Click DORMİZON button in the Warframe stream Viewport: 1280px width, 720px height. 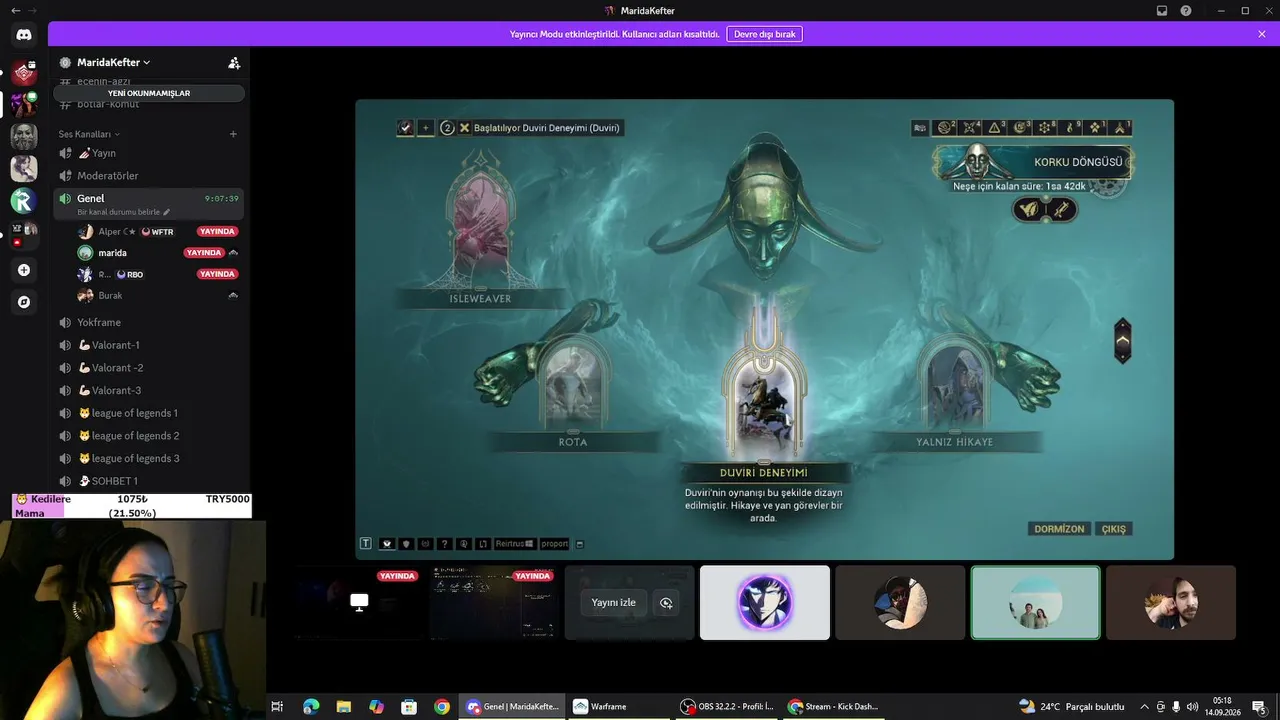[x=1060, y=529]
